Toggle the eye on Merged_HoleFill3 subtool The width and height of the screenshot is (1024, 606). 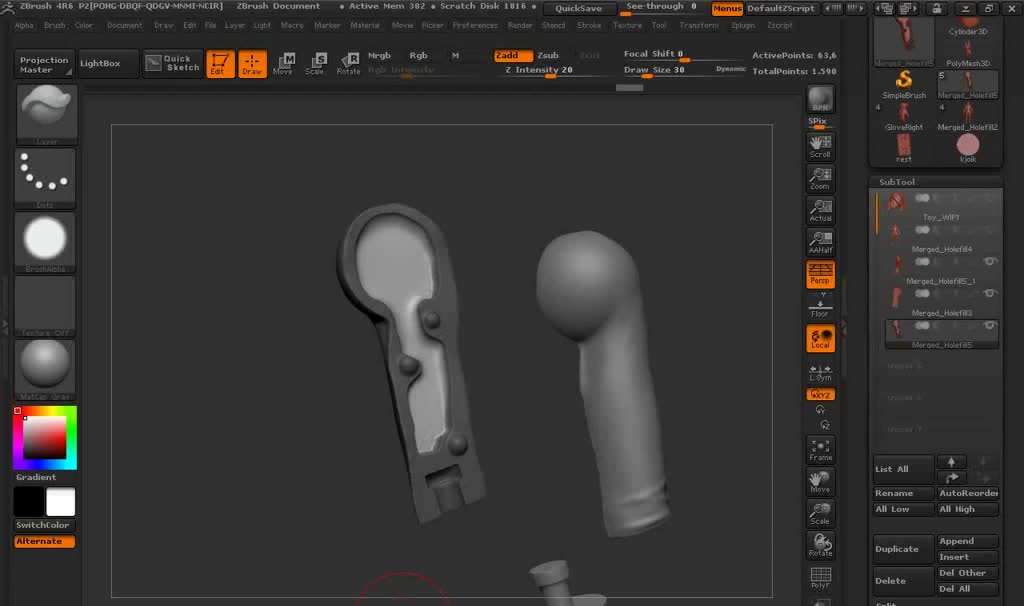click(990, 293)
